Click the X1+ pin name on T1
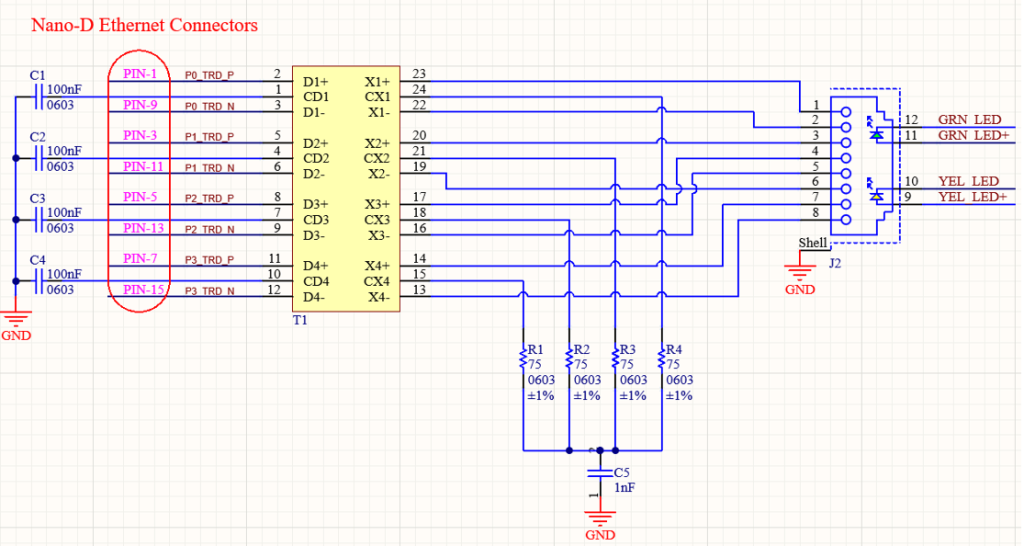The height and width of the screenshot is (546, 1024). [377, 82]
